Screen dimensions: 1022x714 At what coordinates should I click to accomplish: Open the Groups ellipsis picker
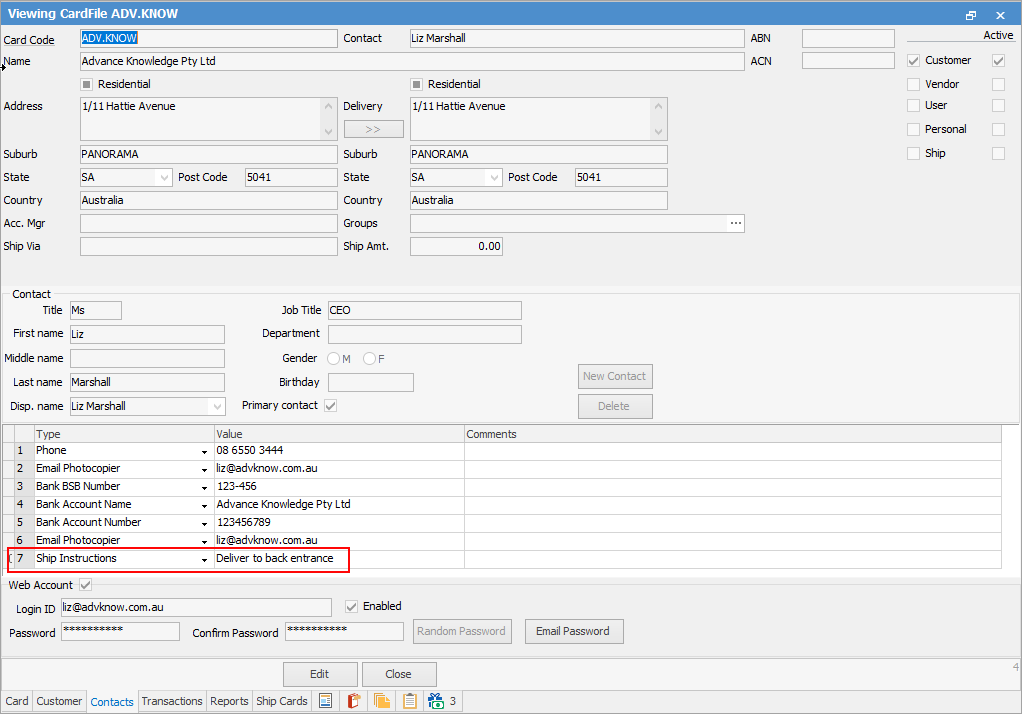(736, 224)
